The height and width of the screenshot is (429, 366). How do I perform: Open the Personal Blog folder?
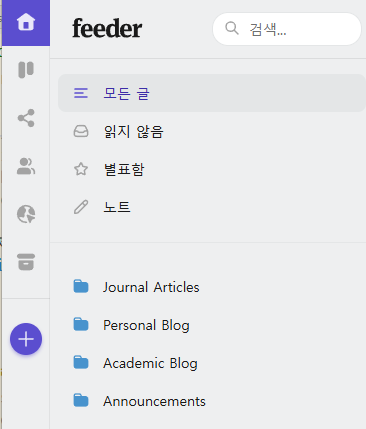[212, 325]
